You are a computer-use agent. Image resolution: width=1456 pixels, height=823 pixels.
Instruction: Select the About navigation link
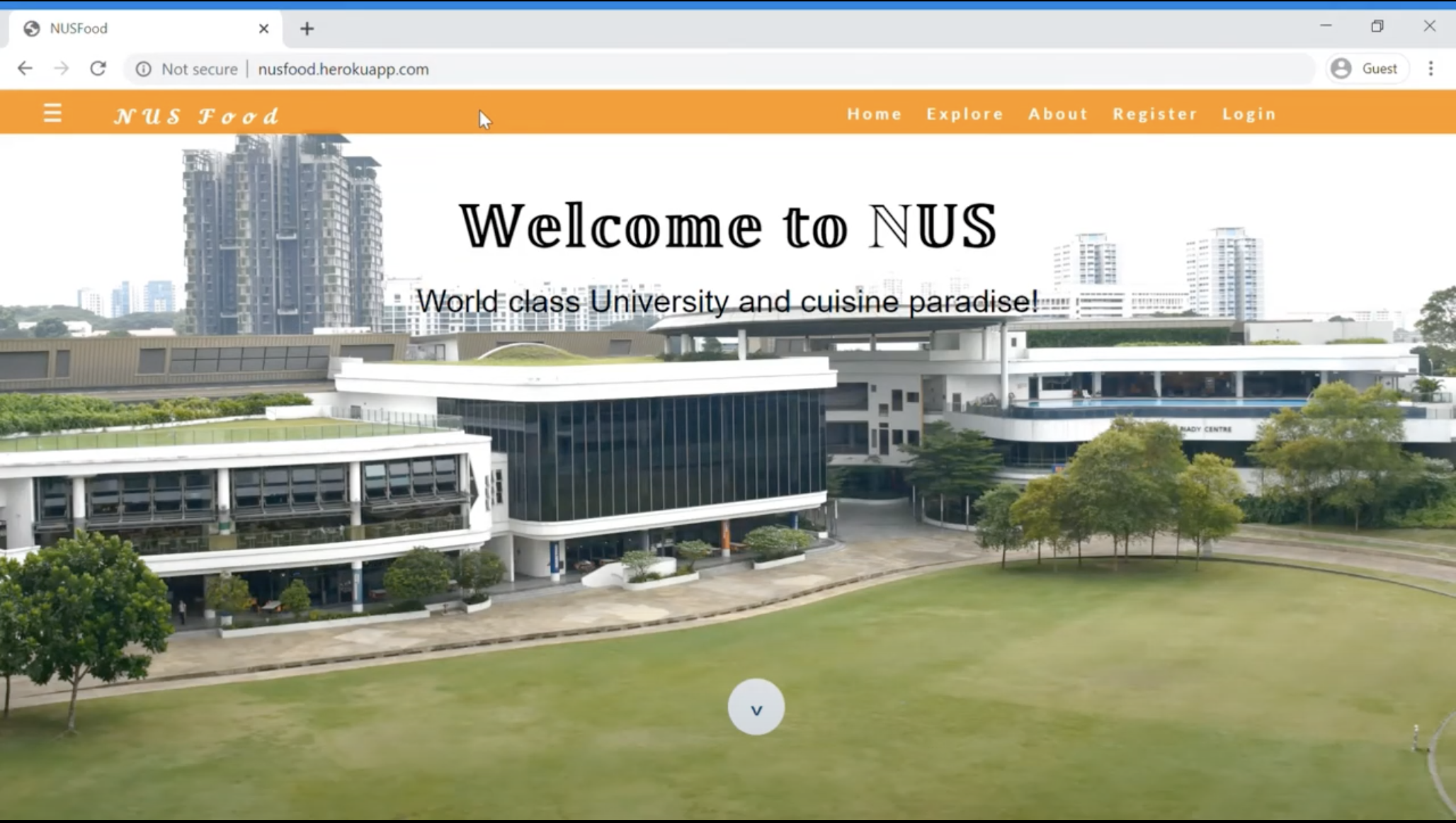pos(1058,114)
